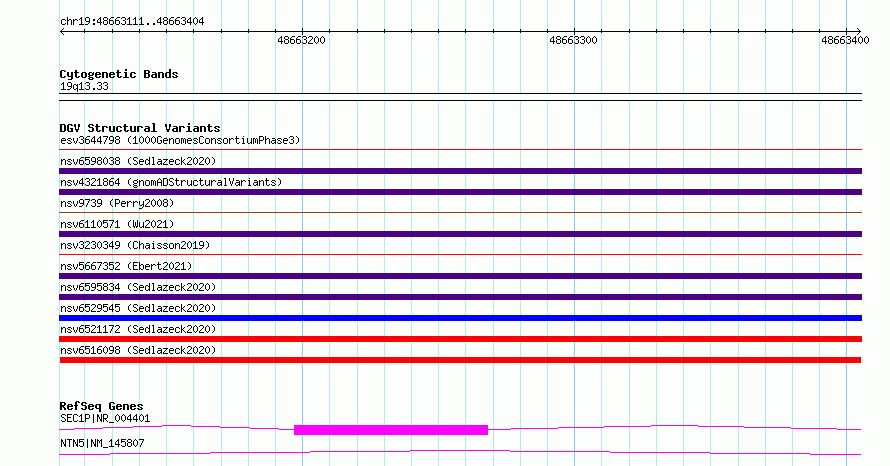Click the Cytogenetic Bands track title
Screen dimensions: 890x466
click(x=119, y=74)
